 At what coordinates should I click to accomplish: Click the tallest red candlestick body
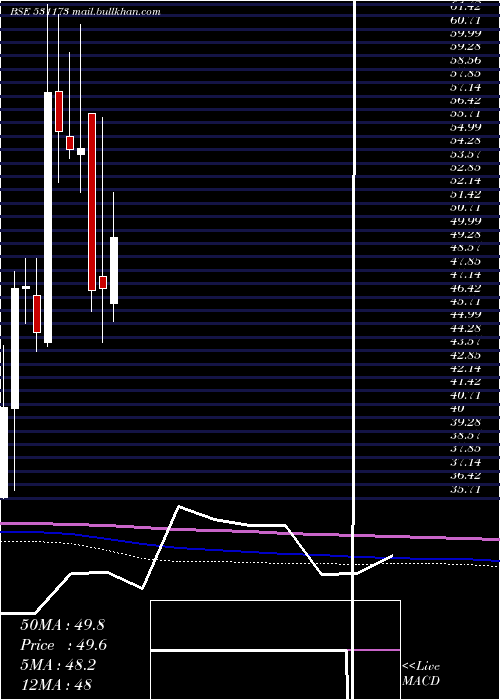(x=92, y=202)
